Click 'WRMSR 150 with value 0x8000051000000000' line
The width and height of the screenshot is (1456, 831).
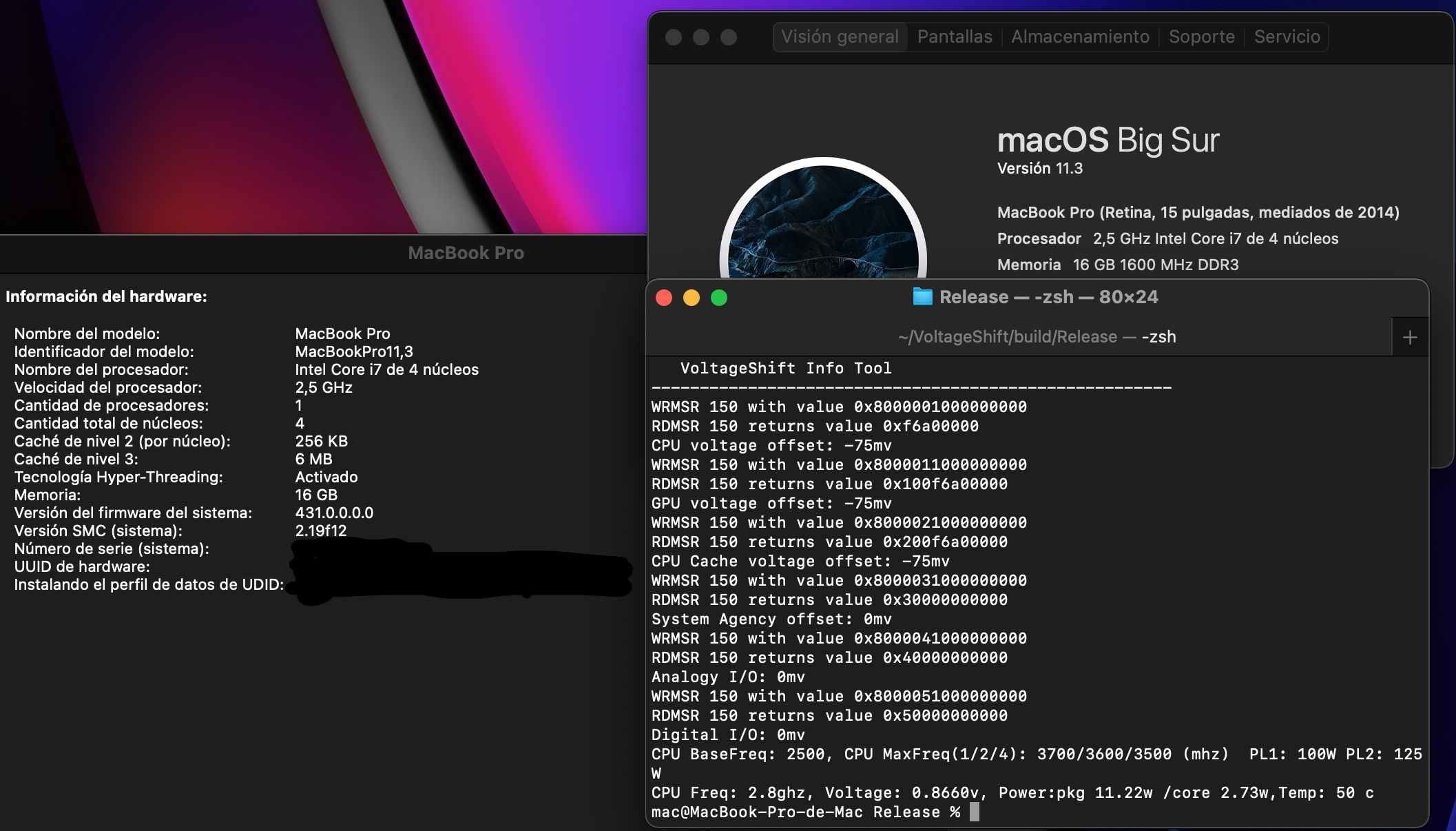click(839, 696)
